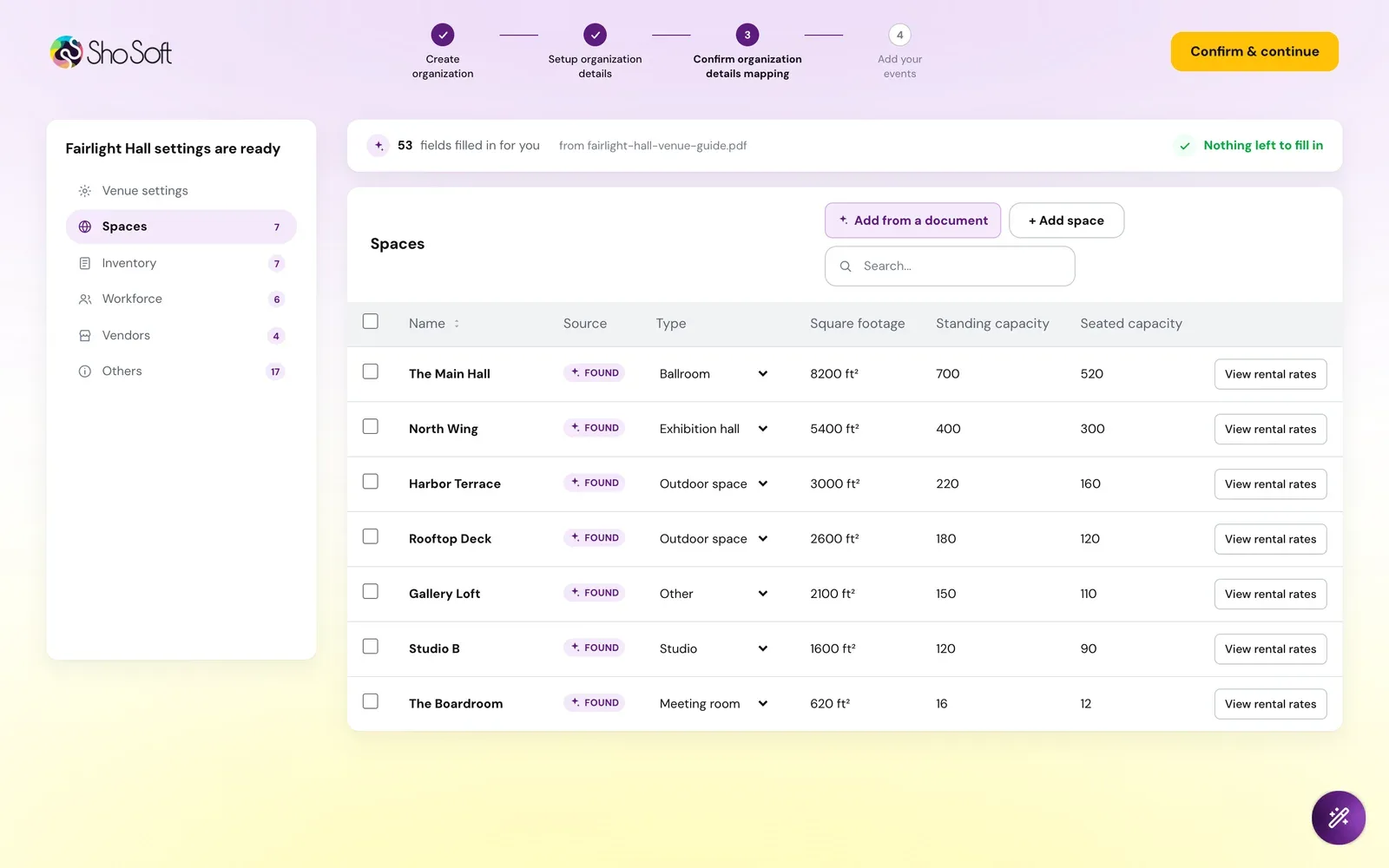Viewport: 1389px width, 868px height.
Task: Sort by Name column arrows
Action: 457,324
